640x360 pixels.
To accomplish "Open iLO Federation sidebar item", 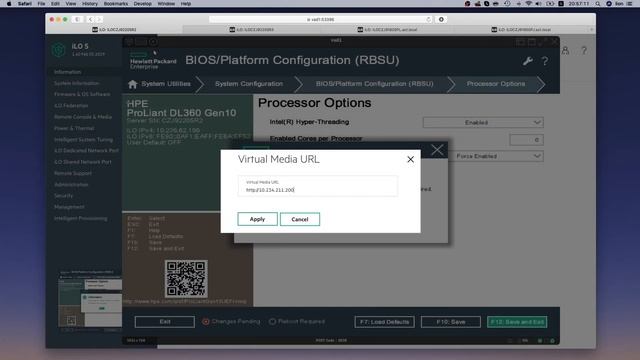I will pos(71,106).
